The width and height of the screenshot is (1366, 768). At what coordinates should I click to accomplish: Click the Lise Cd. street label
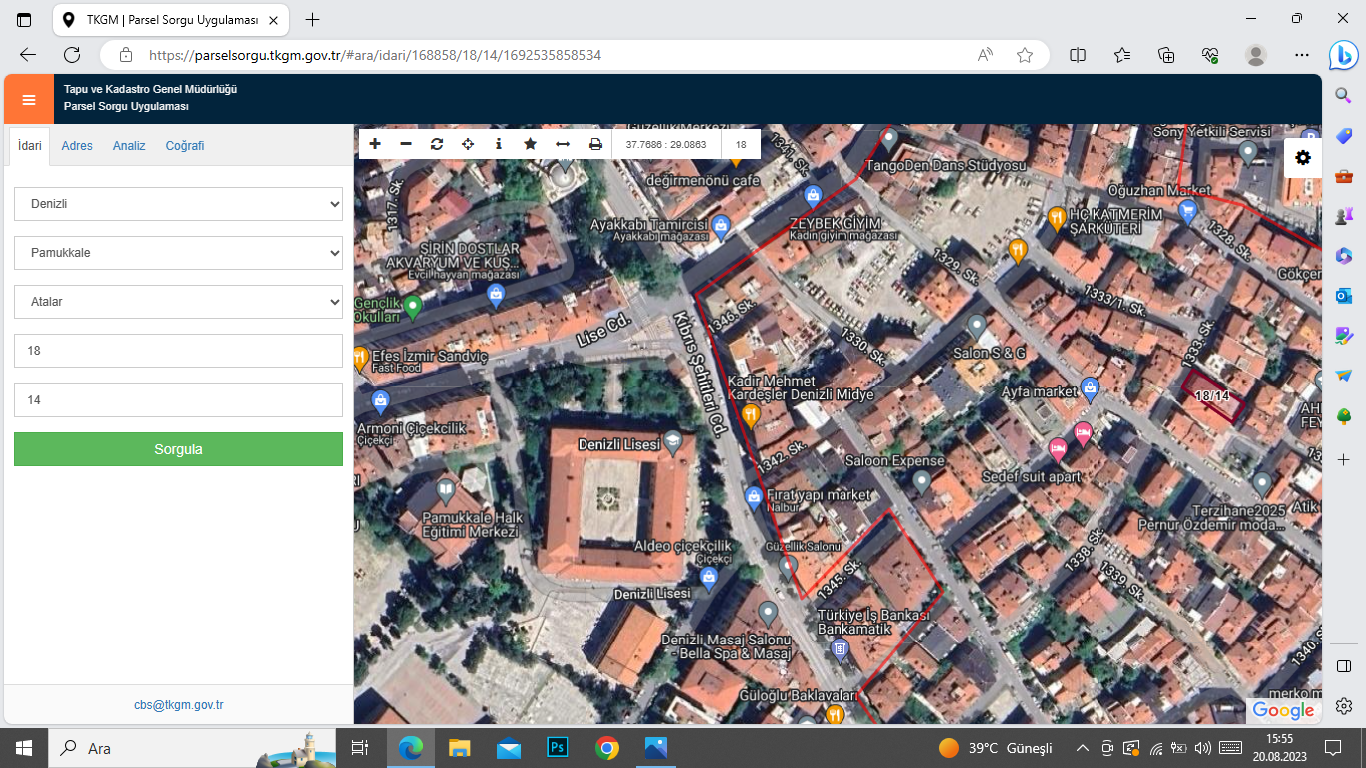pos(606,329)
